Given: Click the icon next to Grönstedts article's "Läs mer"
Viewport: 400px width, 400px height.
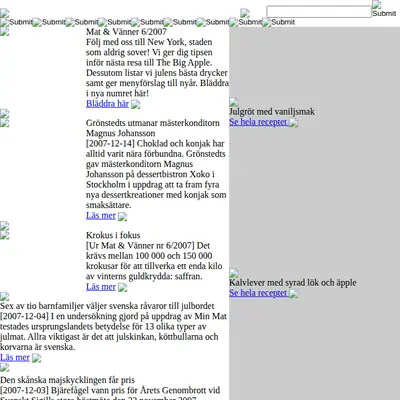Looking at the screenshot, I should [x=123, y=216].
